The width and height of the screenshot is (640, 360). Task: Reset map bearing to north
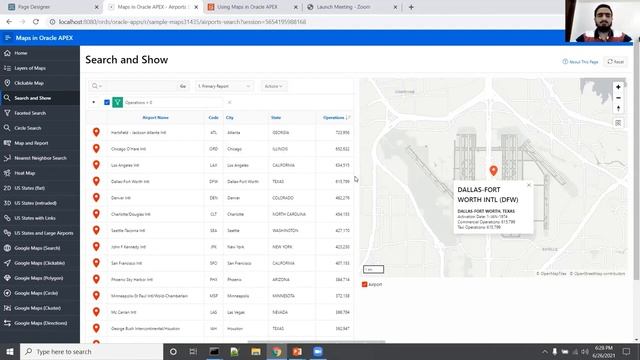click(x=618, y=109)
